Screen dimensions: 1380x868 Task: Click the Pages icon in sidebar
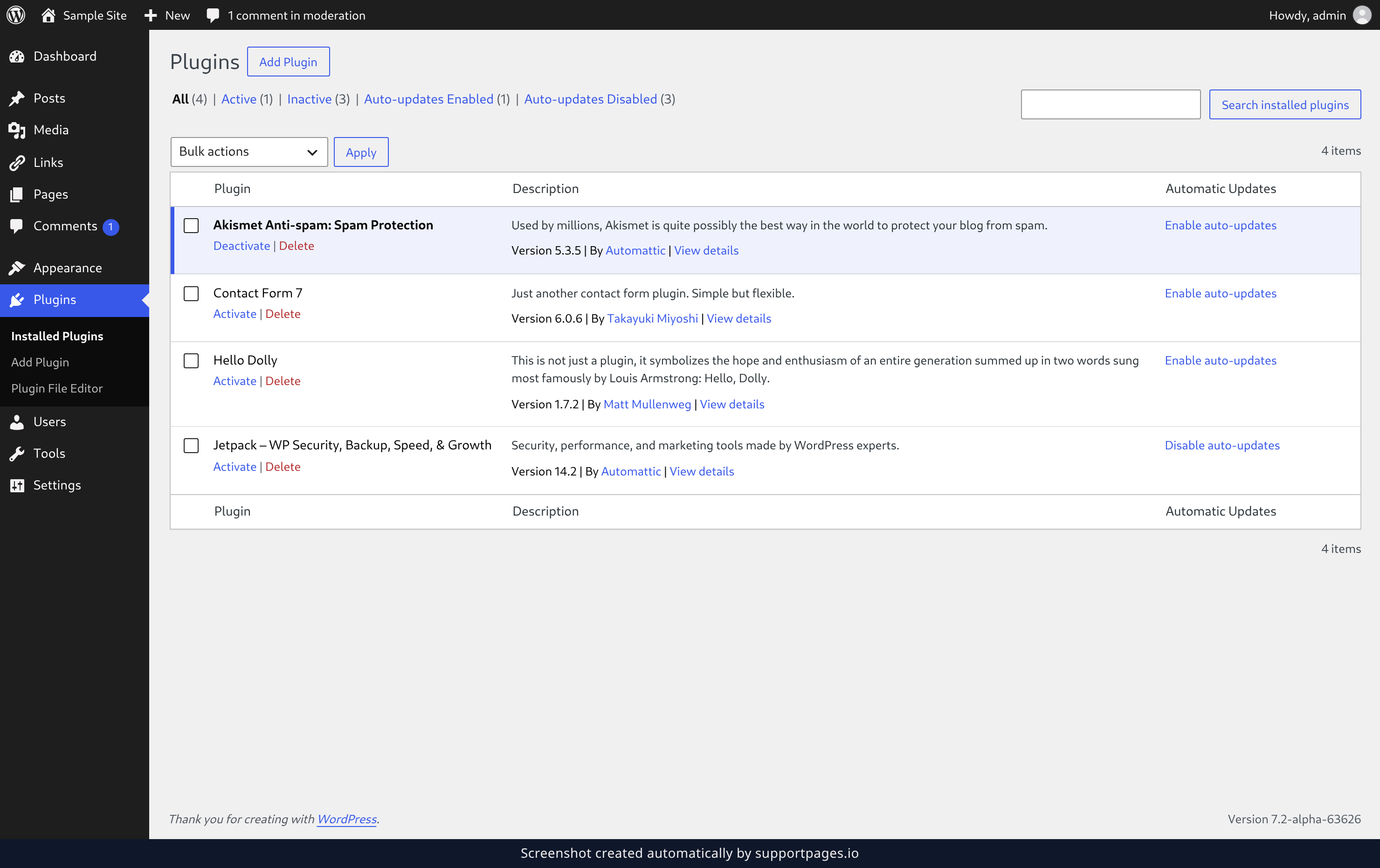tap(17, 194)
